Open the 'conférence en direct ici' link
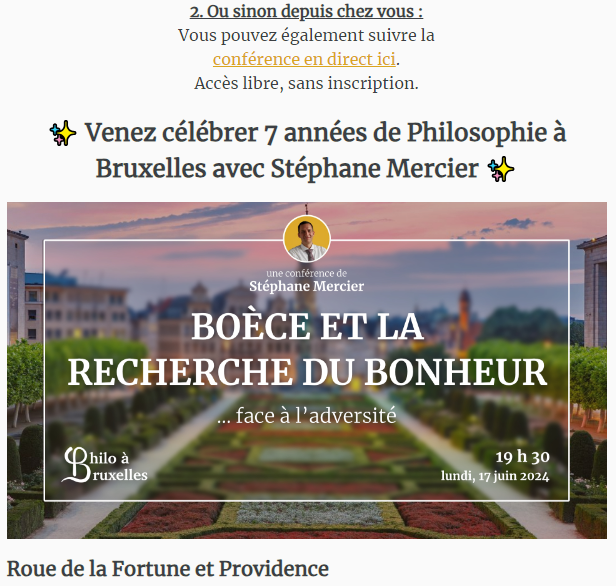 pos(304,59)
